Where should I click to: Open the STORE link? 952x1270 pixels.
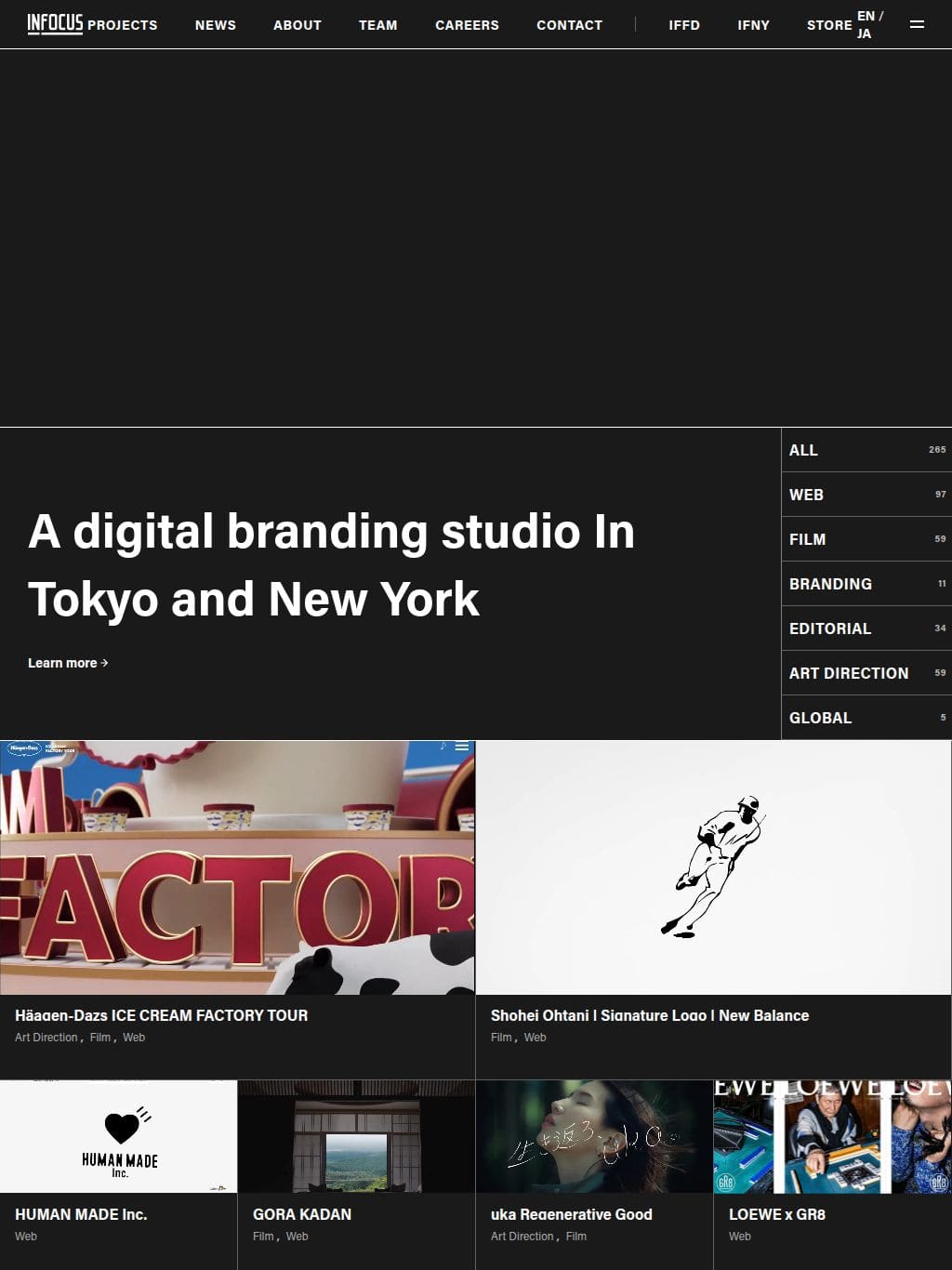point(829,25)
